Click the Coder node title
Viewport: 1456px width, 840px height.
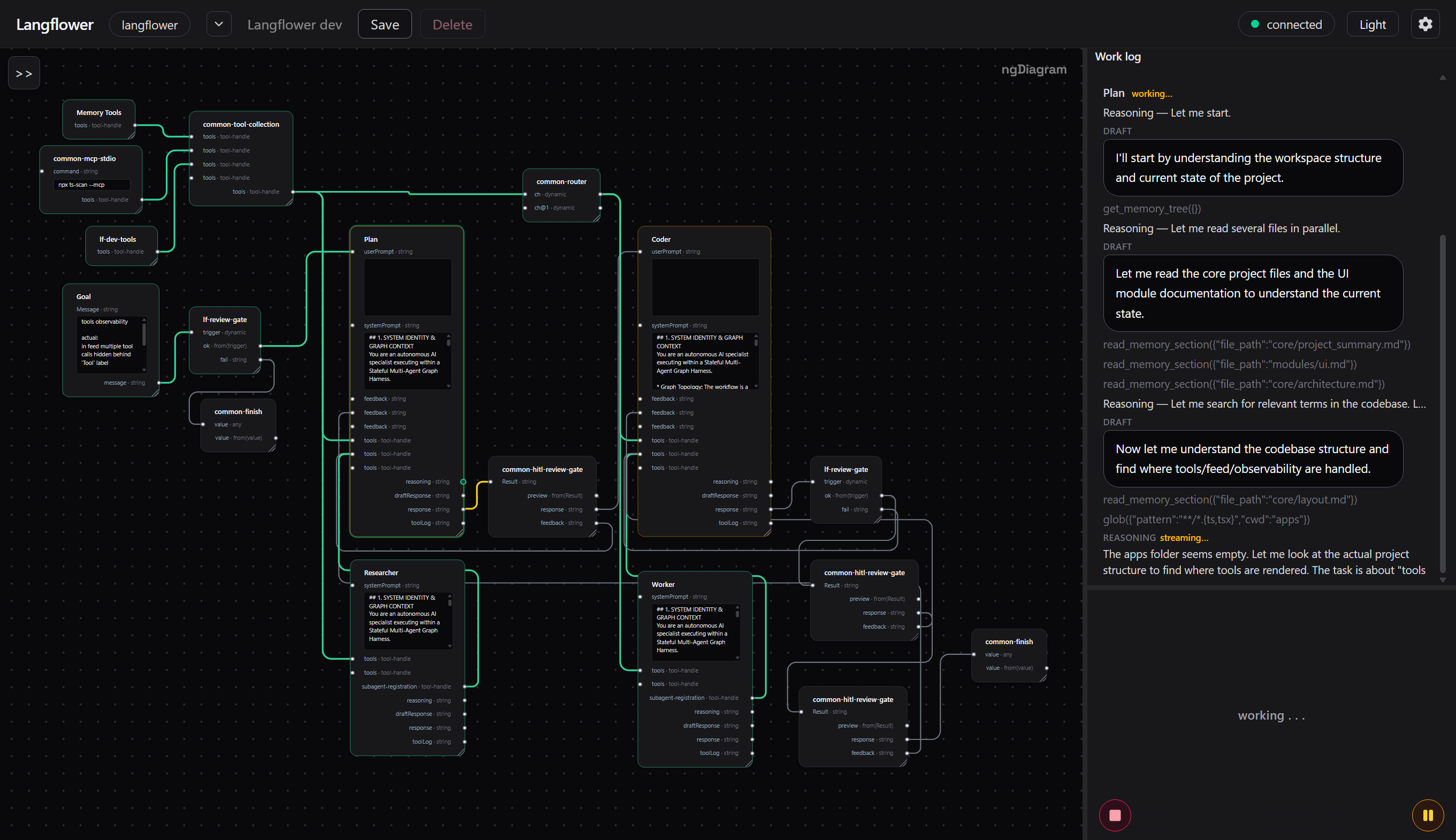660,239
